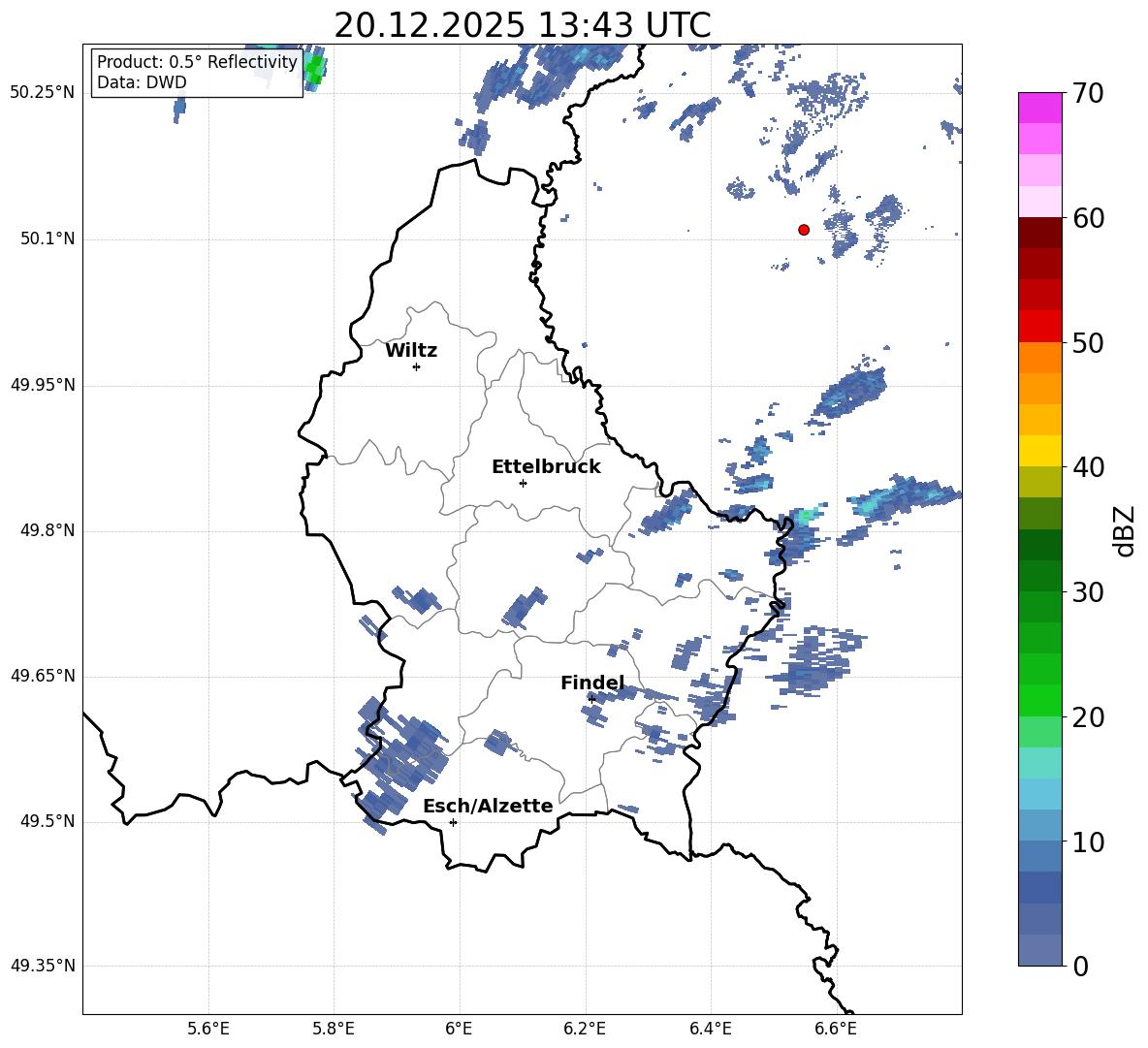Click the dark red swatch below 60 dBZ
The image size is (1148, 1048).
click(1039, 233)
